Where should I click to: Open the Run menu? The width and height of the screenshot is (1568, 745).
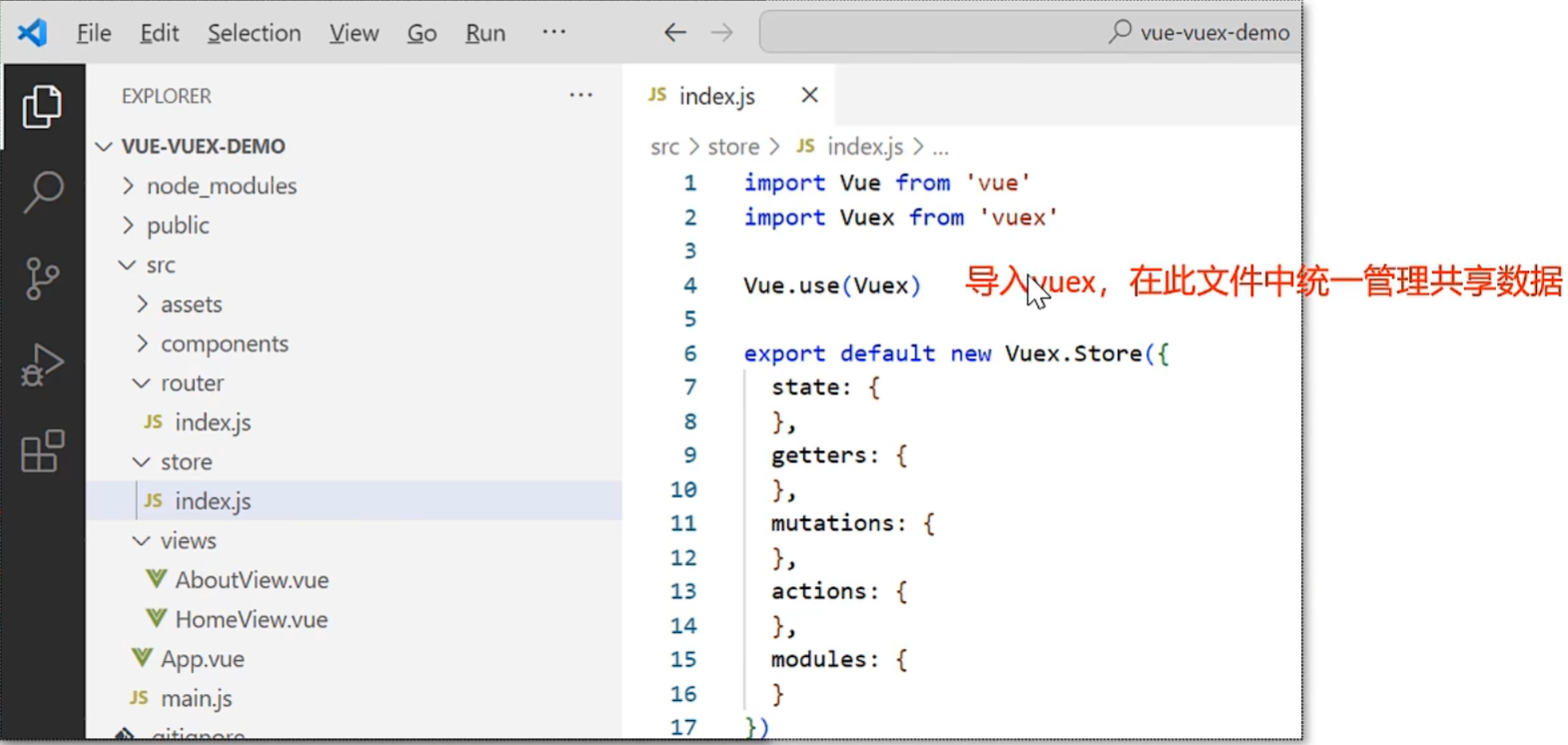(485, 33)
